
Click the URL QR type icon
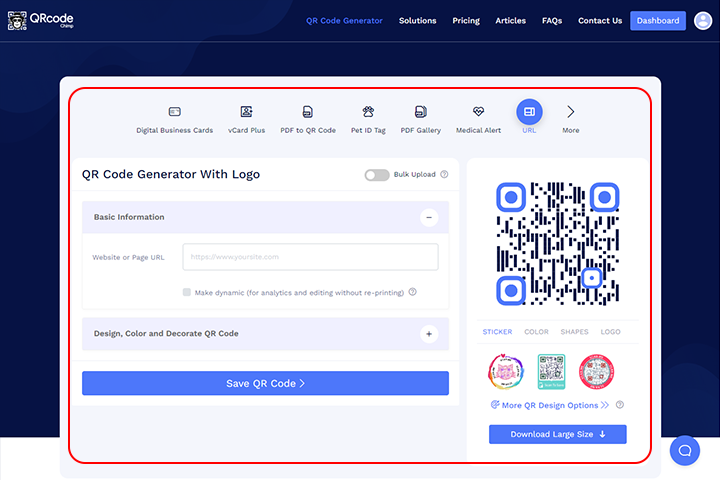pos(529,112)
